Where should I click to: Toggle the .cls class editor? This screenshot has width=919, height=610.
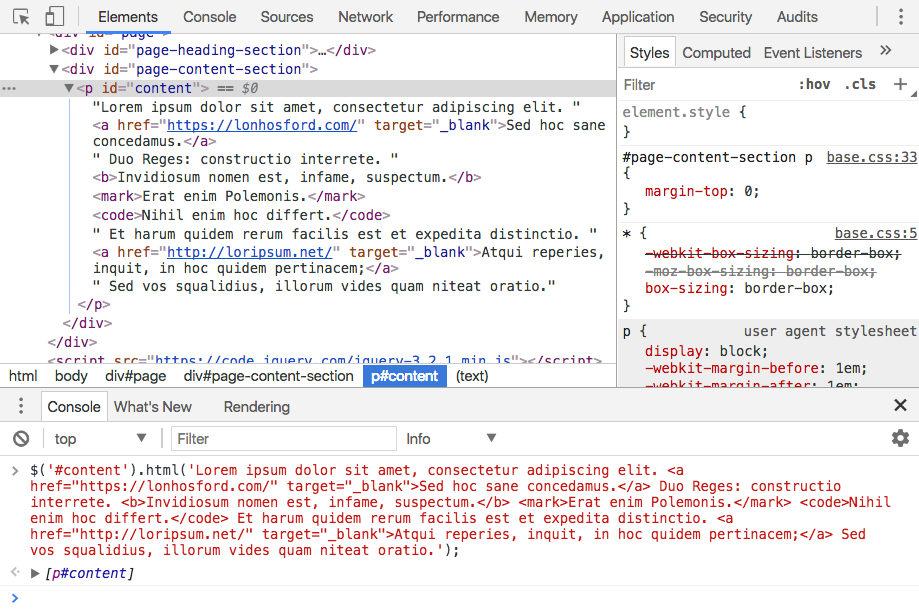click(x=860, y=84)
